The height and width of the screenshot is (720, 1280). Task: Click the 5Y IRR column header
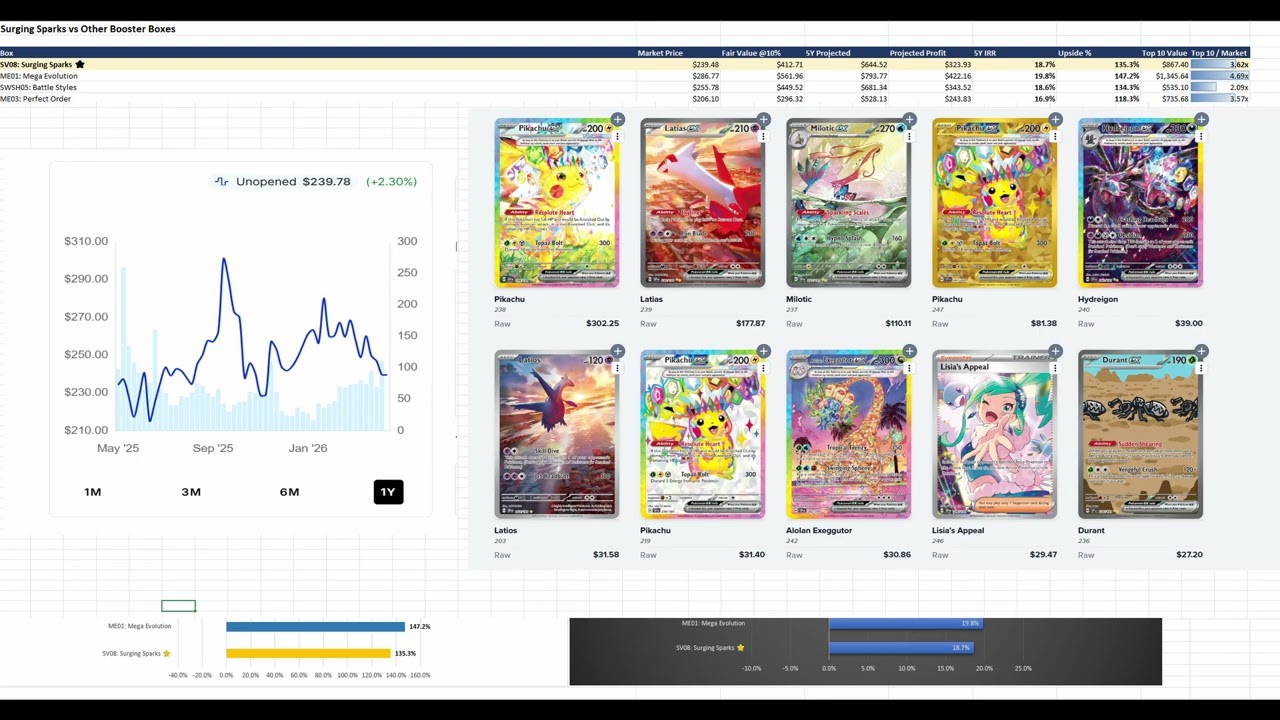pyautogui.click(x=987, y=53)
